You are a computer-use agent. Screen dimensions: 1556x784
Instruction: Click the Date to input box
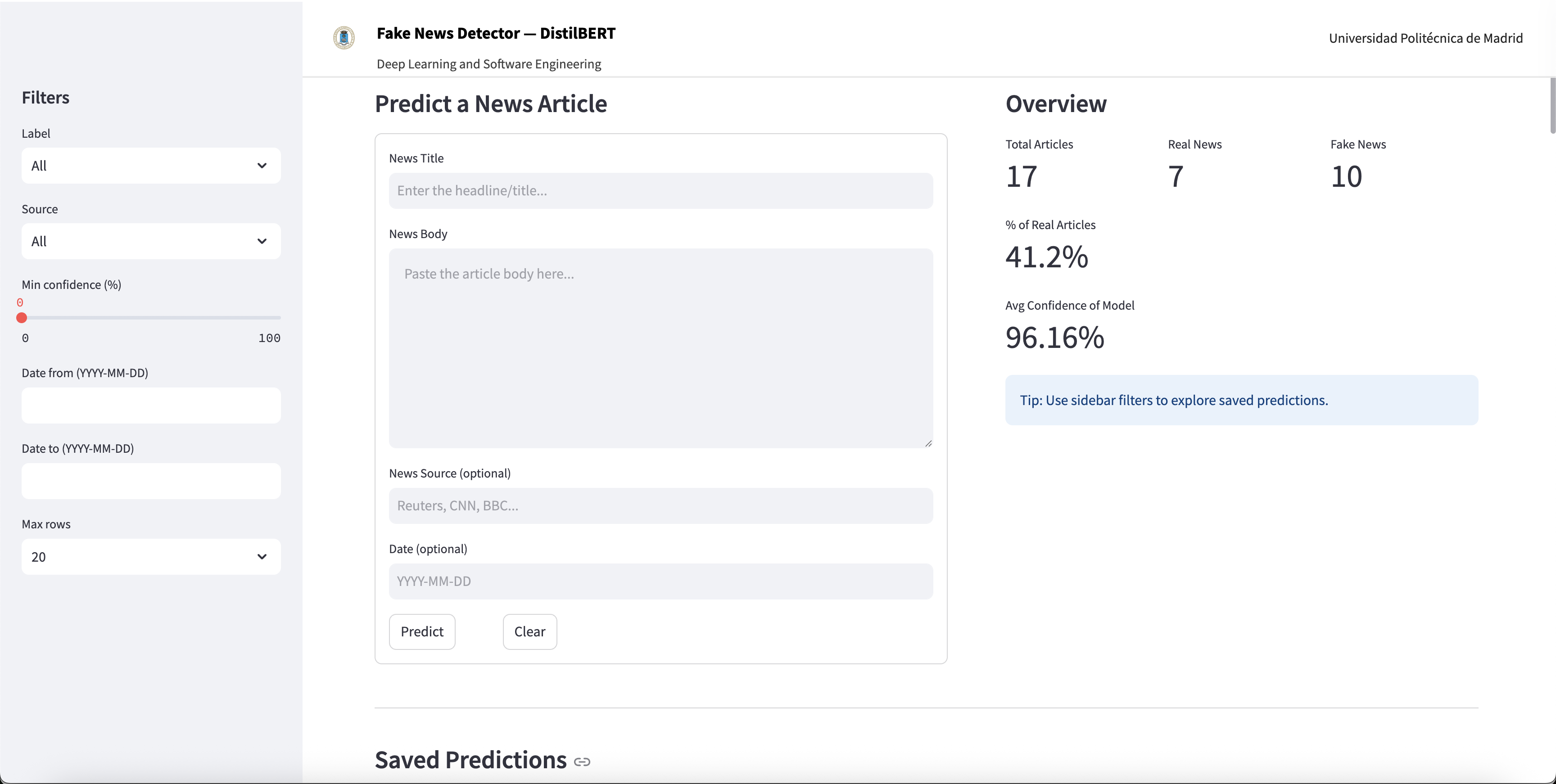click(150, 481)
